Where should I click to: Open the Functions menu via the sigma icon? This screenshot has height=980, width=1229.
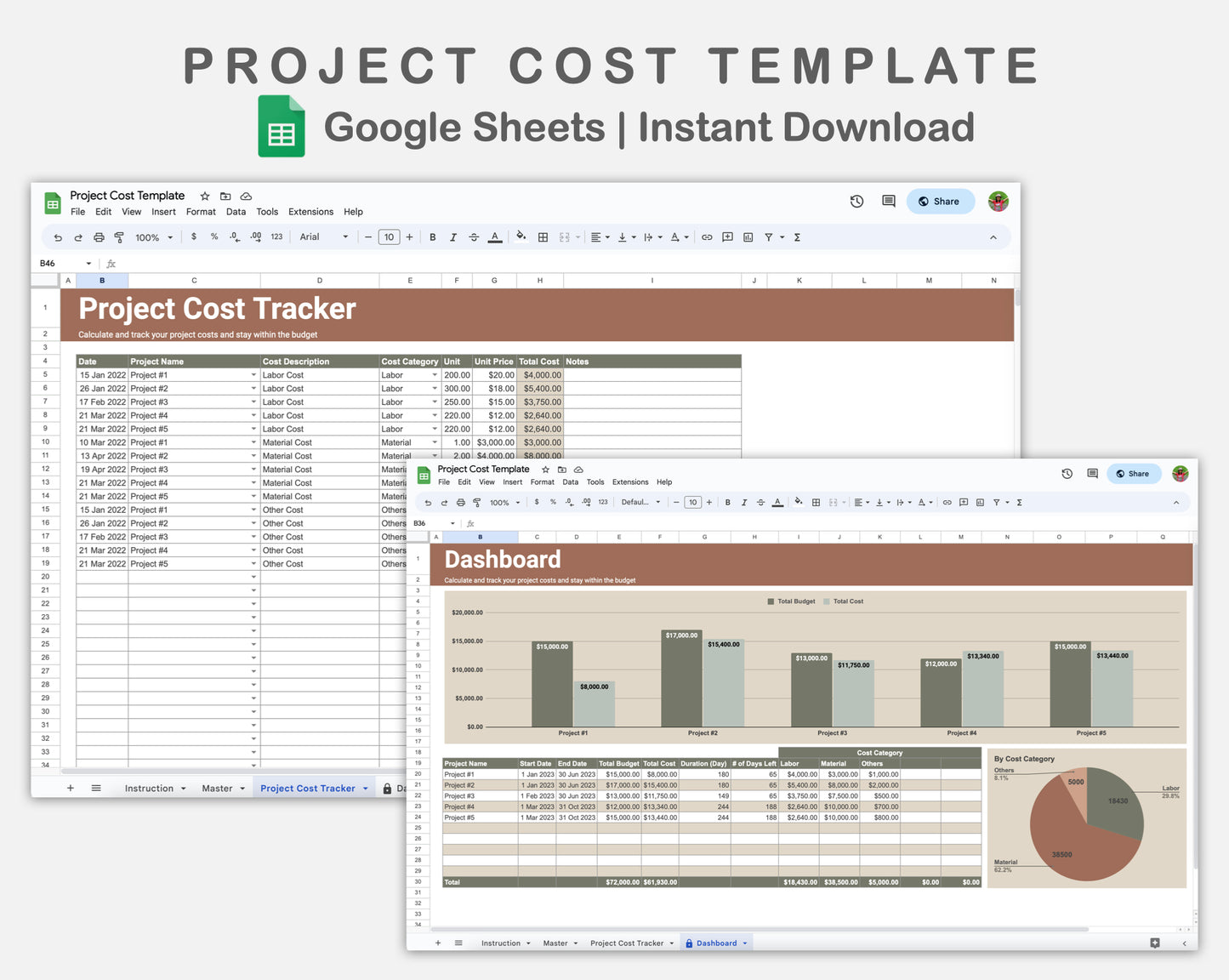[796, 237]
